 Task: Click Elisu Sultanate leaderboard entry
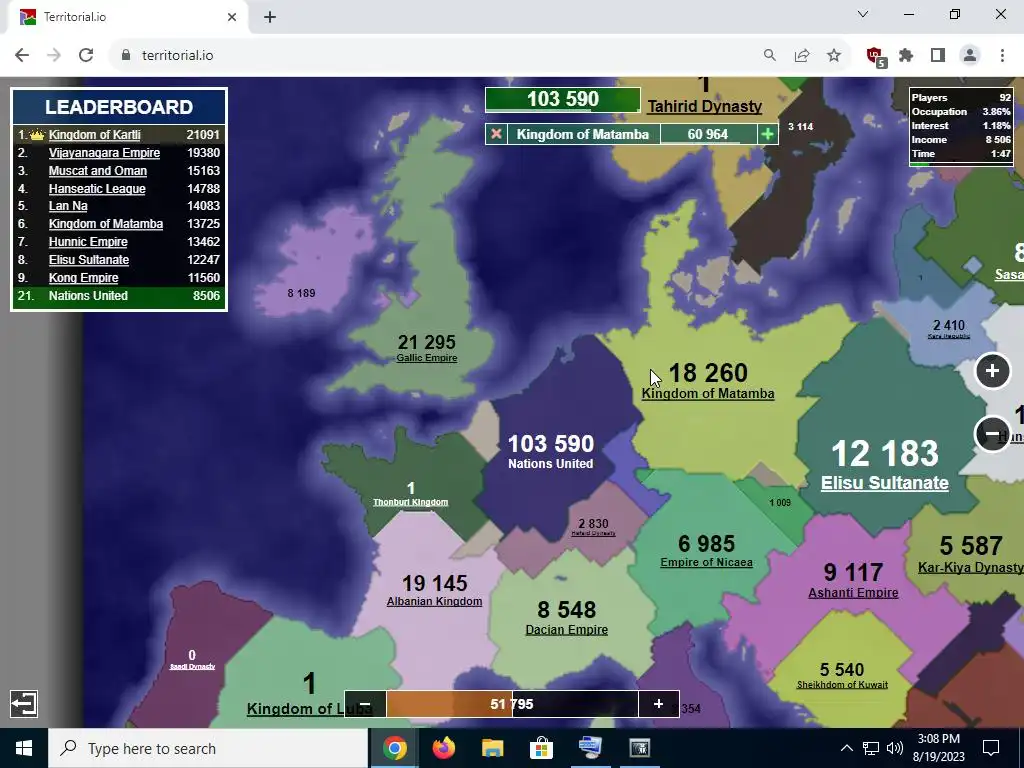(x=89, y=260)
